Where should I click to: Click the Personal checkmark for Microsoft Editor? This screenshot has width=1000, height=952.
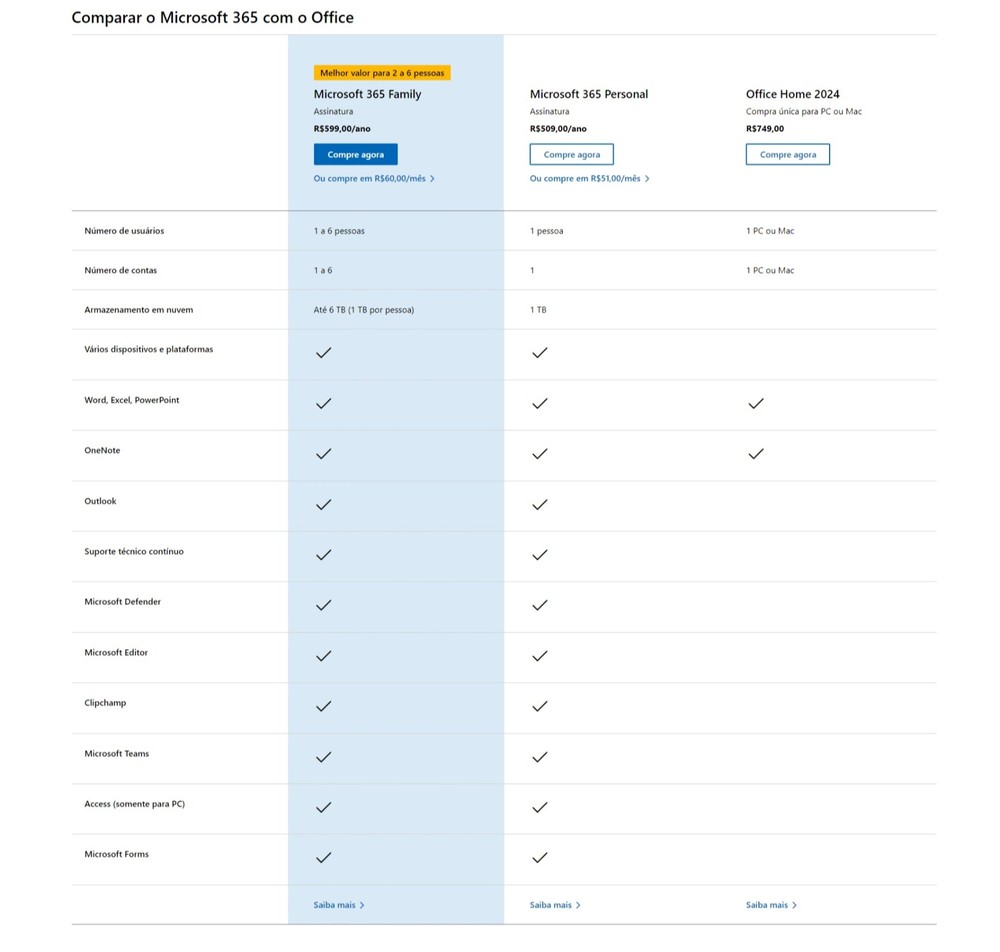(540, 656)
